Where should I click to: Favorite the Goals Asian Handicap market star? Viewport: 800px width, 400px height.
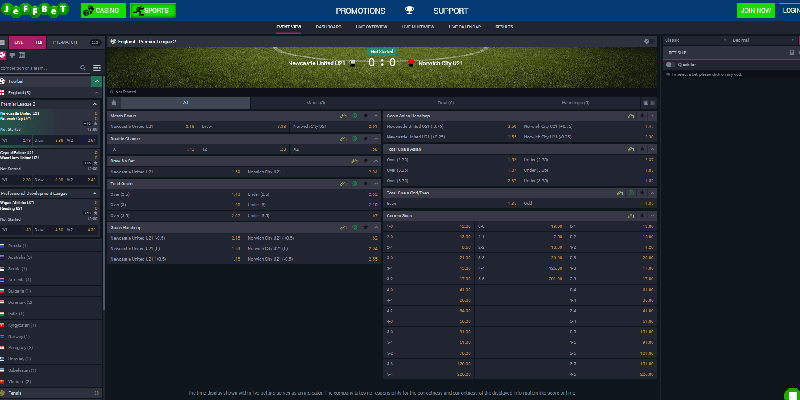(642, 116)
